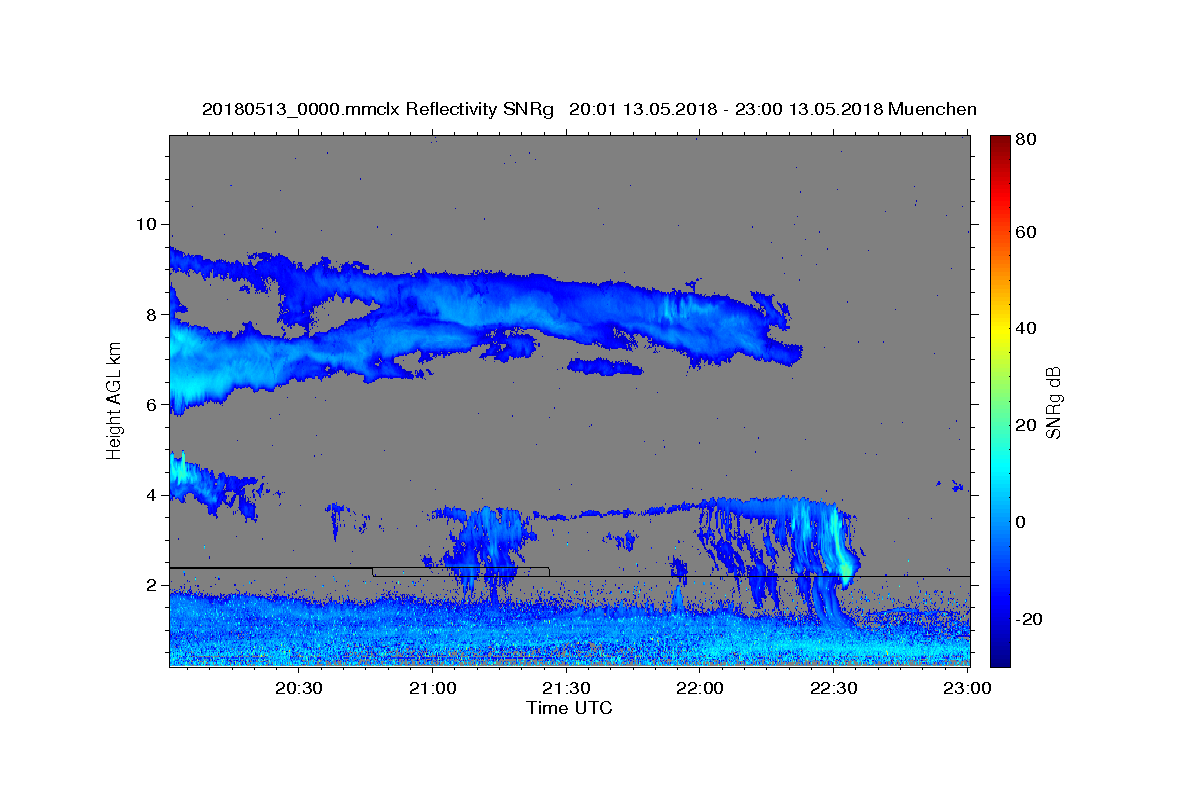Viewport: 1200px width, 800px height.
Task: Click the colorbar value 40
Action: pyautogui.click(x=1025, y=328)
